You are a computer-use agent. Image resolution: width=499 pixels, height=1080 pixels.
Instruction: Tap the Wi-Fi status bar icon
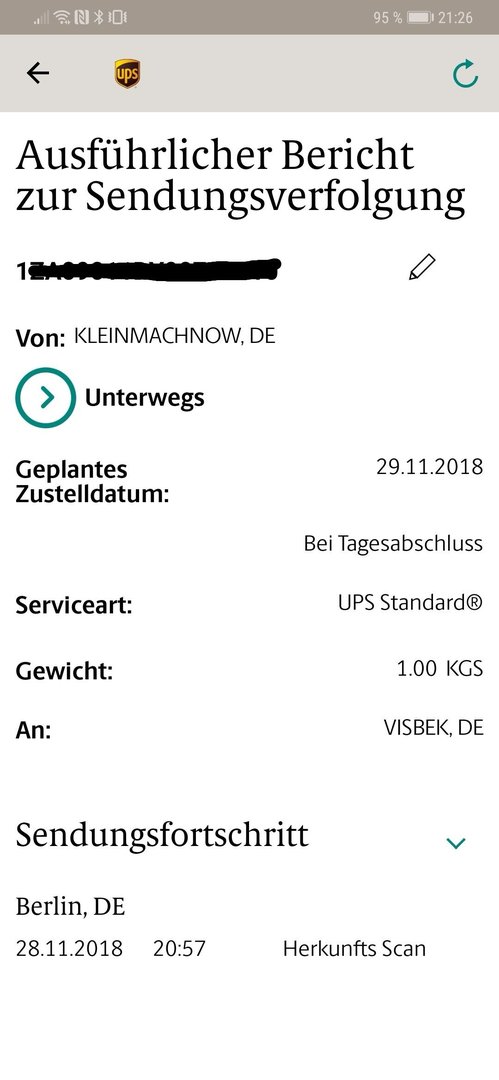click(x=62, y=17)
